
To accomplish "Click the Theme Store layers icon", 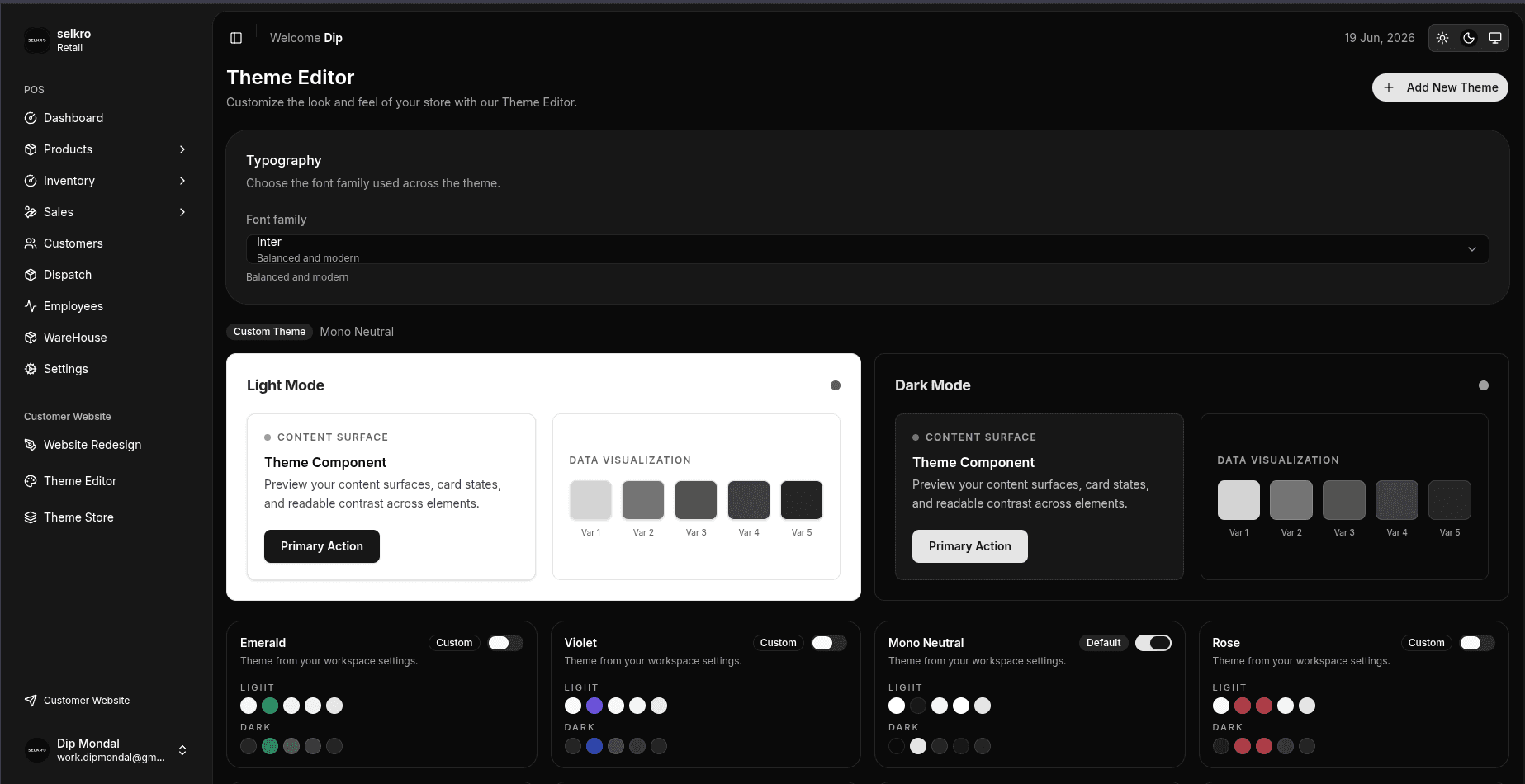I will (x=31, y=517).
